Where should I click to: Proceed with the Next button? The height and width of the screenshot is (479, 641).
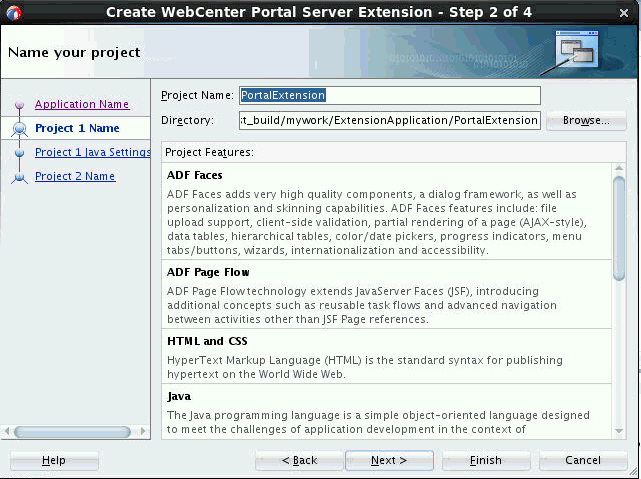pyautogui.click(x=389, y=461)
